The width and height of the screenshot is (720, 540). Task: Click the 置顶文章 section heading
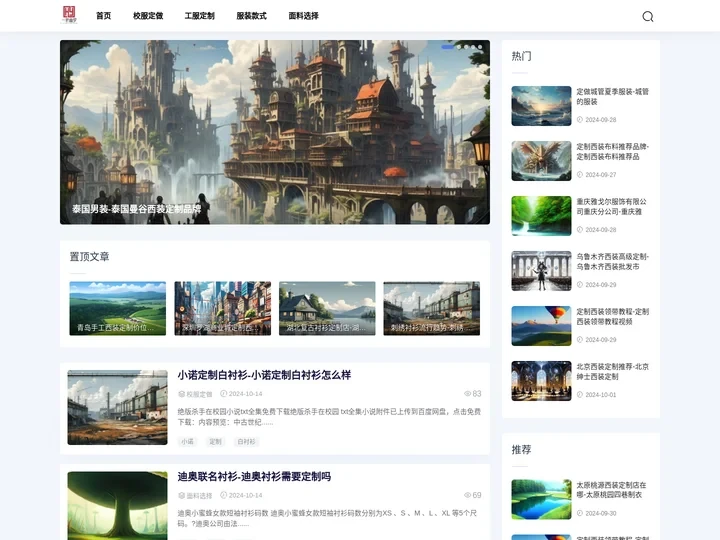click(90, 257)
